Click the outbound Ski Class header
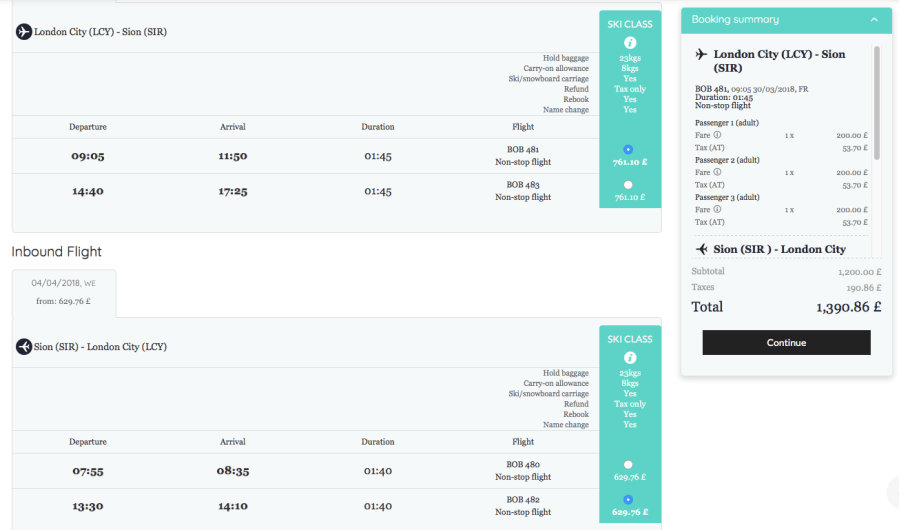 pos(629,24)
